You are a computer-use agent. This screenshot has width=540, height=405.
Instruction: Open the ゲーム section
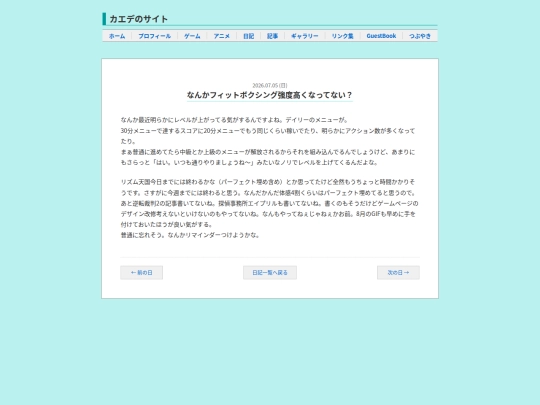(192, 36)
